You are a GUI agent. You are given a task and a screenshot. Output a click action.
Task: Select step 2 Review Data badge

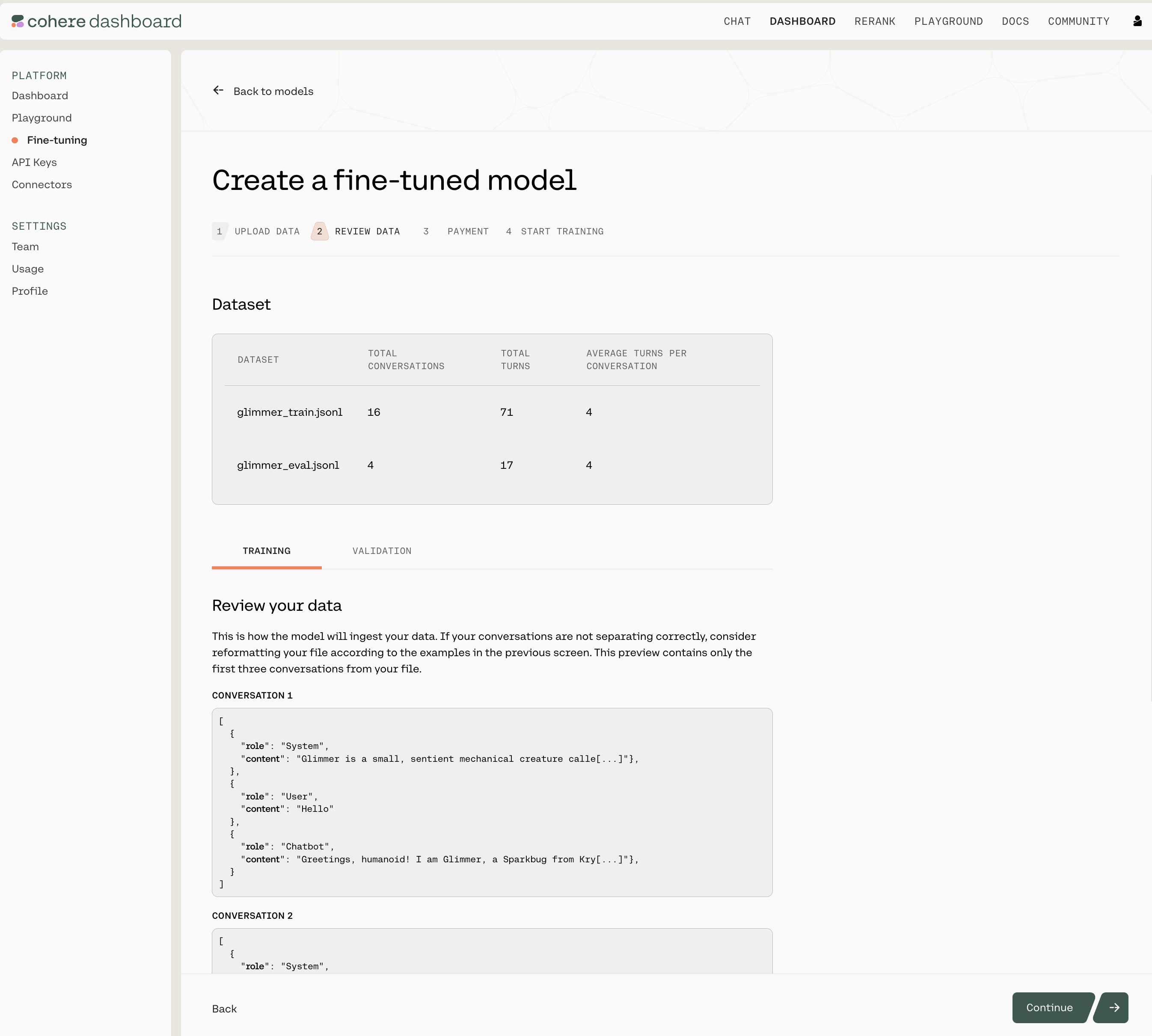(x=320, y=231)
